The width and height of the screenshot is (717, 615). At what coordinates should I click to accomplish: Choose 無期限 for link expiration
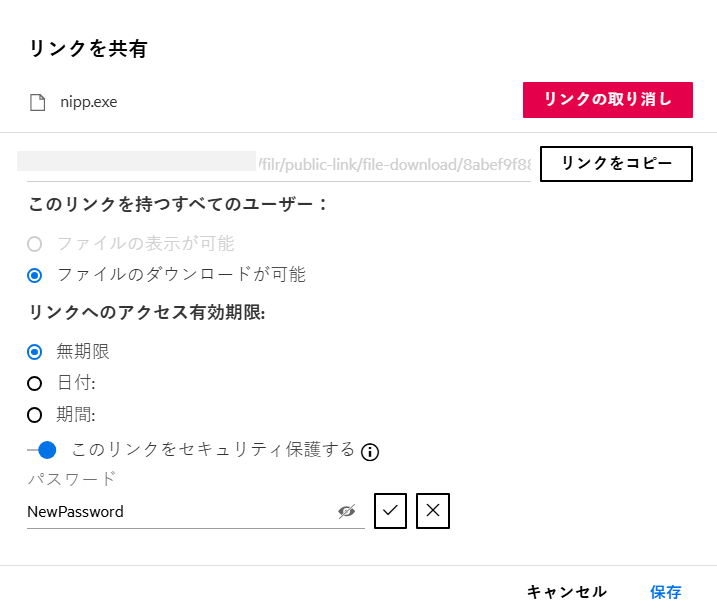tap(35, 351)
